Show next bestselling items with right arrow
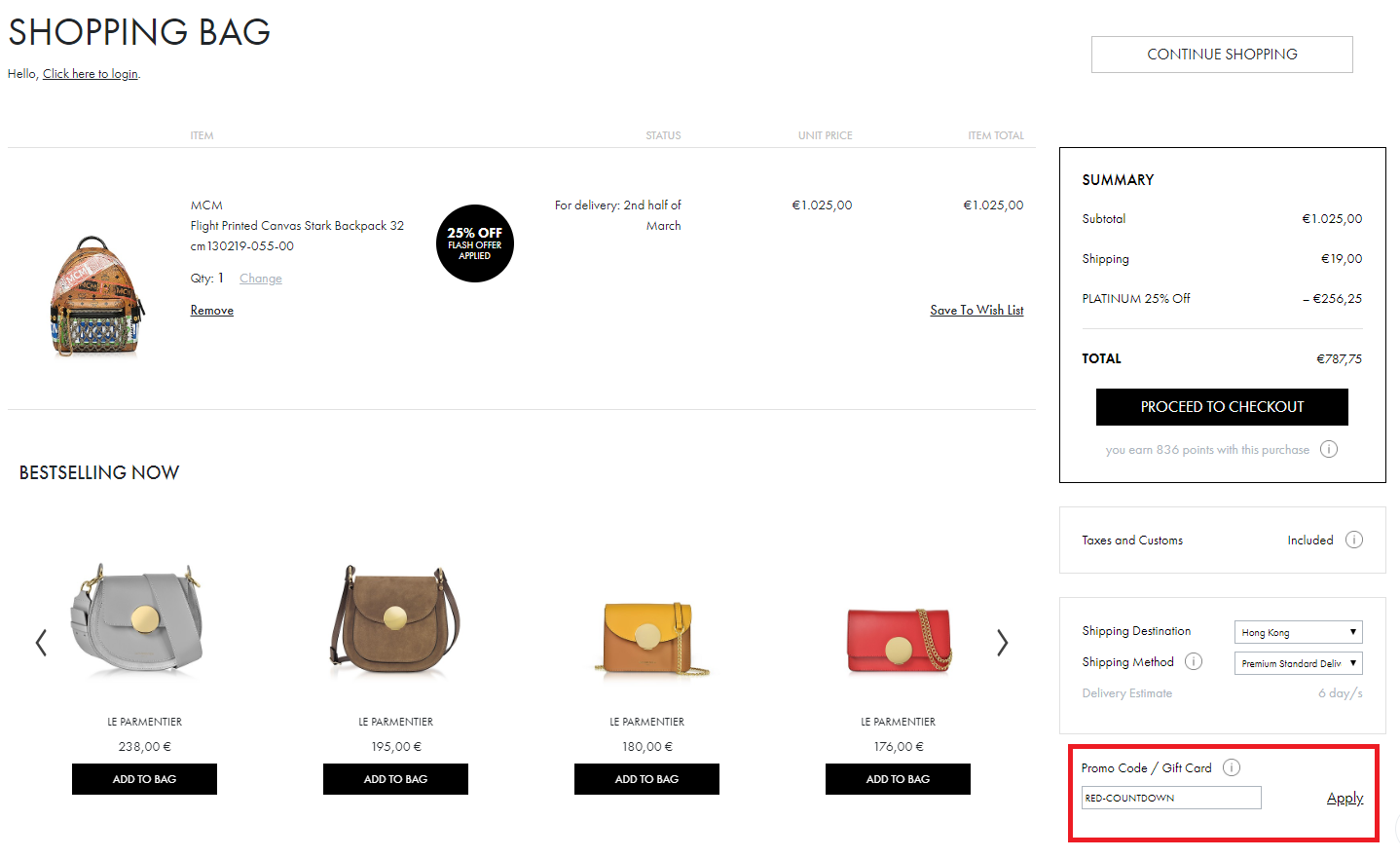 coord(1002,643)
